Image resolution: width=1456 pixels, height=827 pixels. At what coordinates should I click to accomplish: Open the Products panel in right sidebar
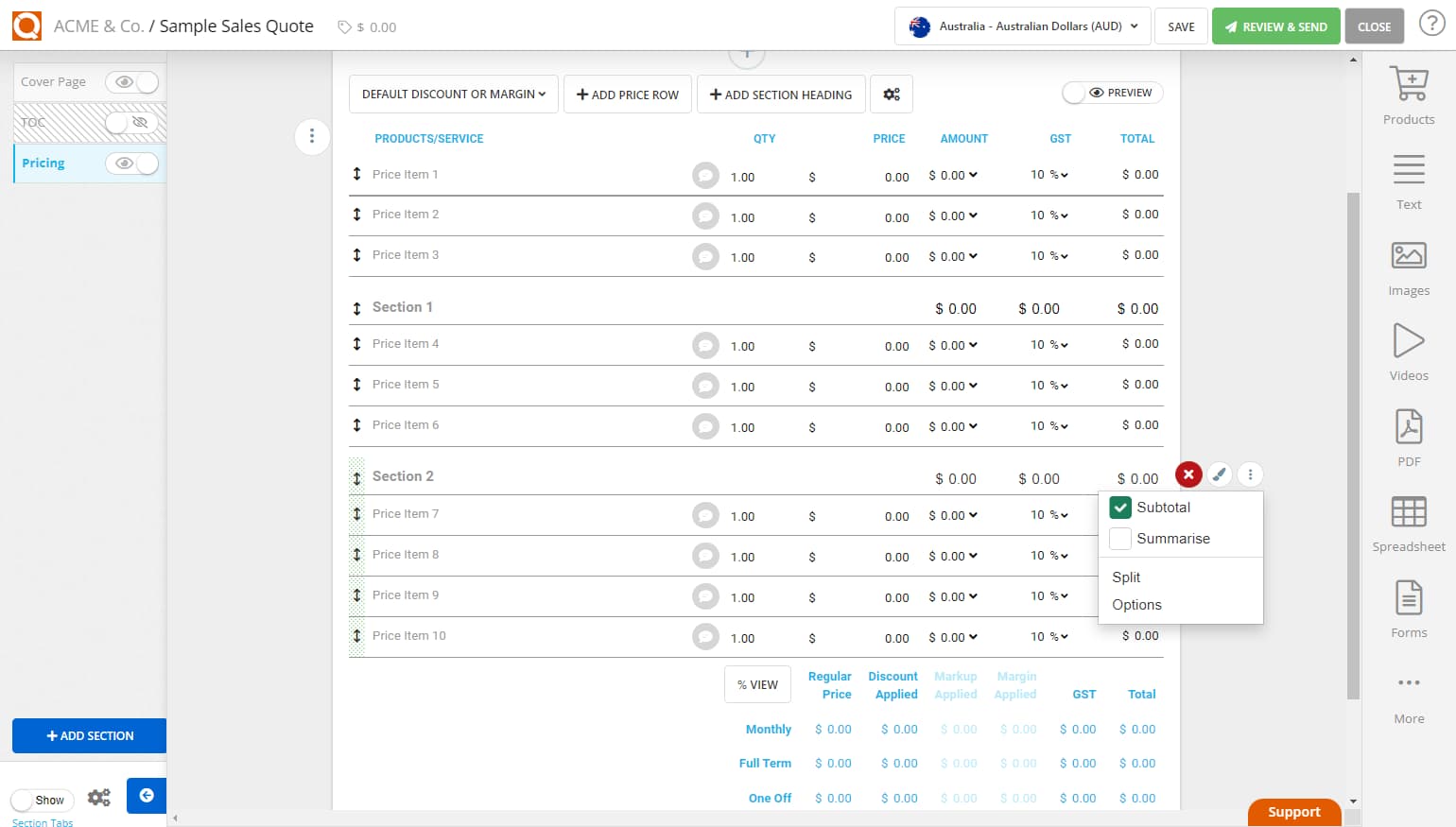pos(1408,93)
